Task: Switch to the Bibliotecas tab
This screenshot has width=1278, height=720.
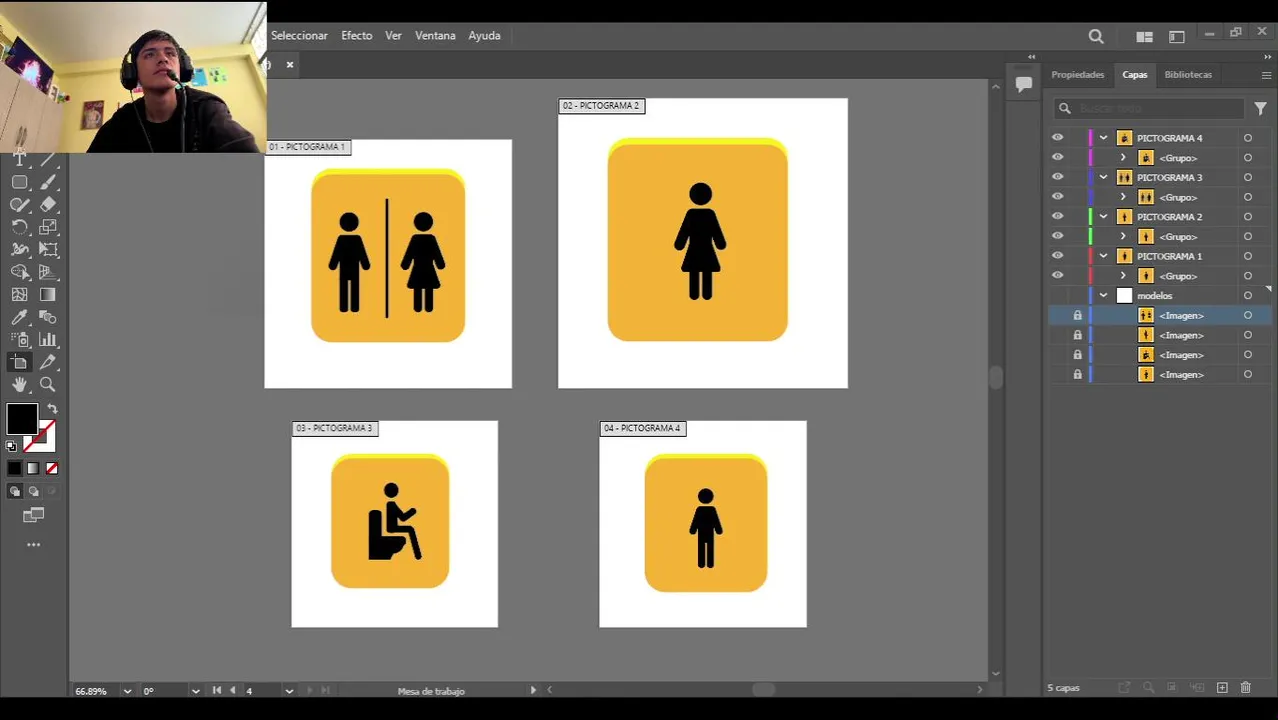Action: (x=1188, y=75)
